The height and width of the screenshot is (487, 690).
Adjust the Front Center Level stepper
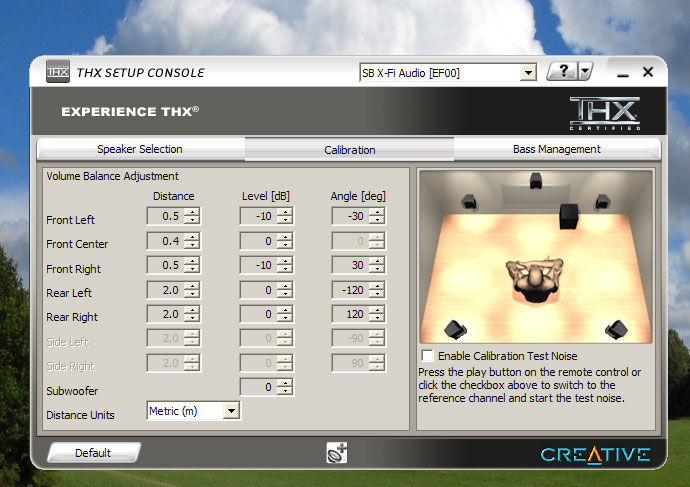285,241
